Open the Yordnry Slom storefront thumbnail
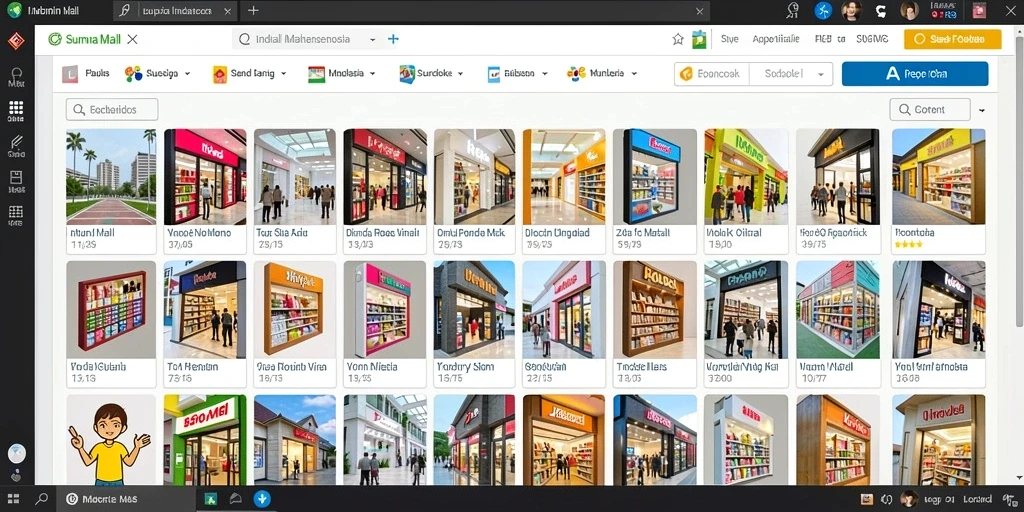The width and height of the screenshot is (1024, 512). coord(474,310)
